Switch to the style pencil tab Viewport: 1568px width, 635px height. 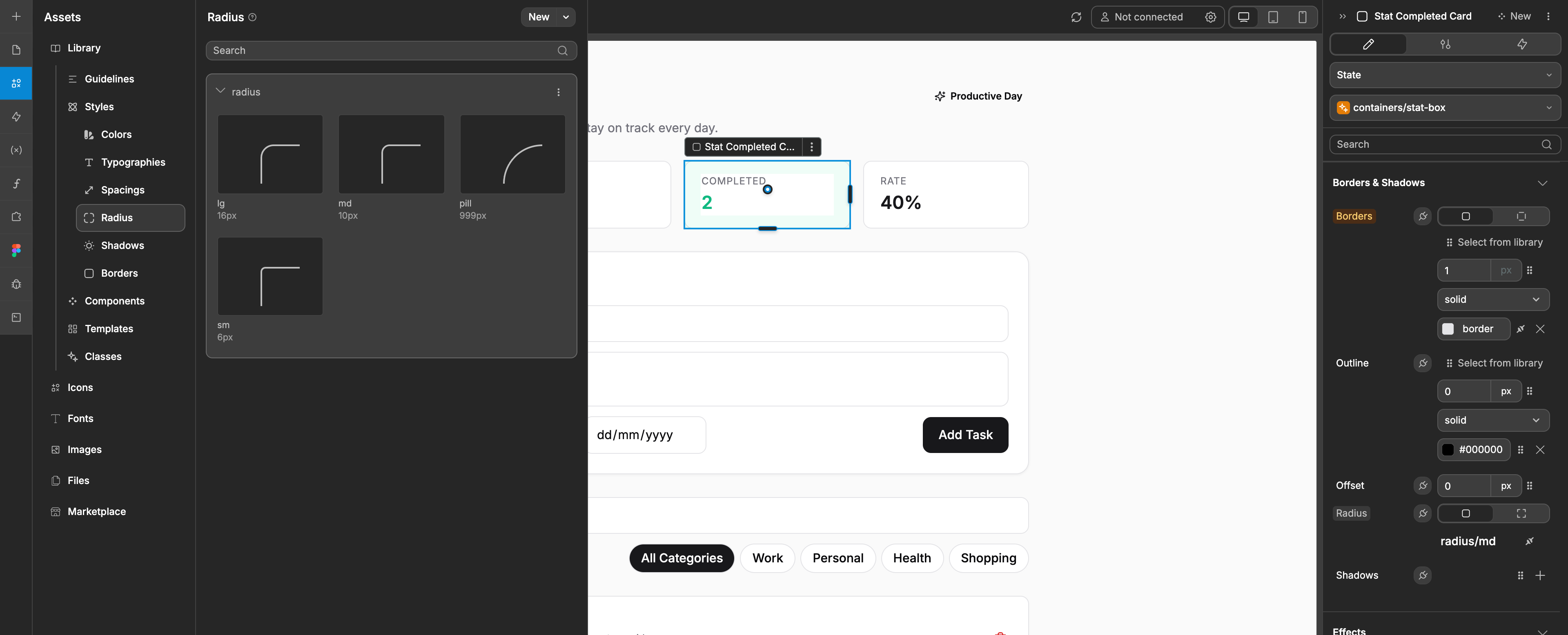click(1368, 44)
